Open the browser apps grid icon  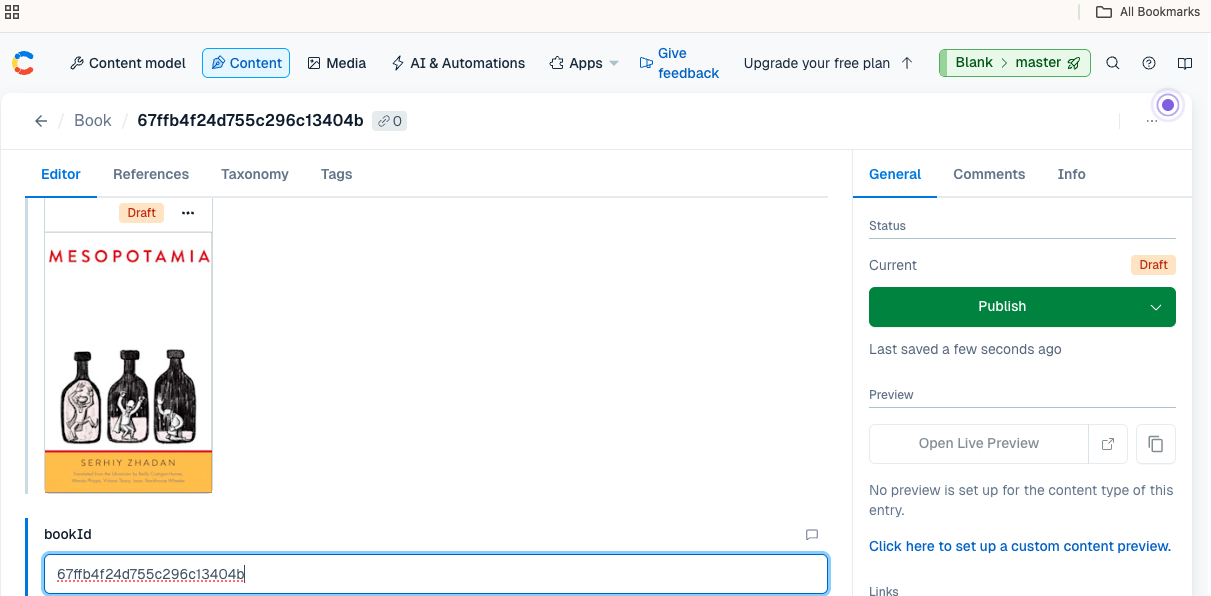coord(12,12)
